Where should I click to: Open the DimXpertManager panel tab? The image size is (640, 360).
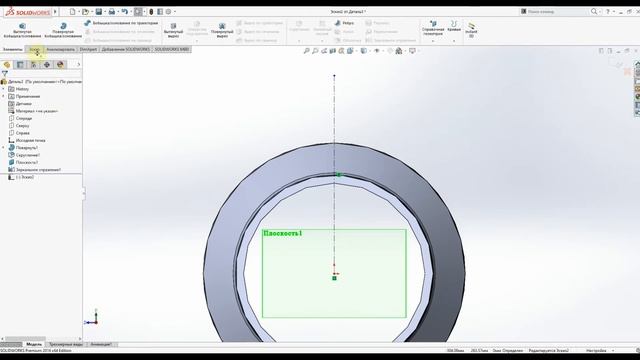point(47,64)
